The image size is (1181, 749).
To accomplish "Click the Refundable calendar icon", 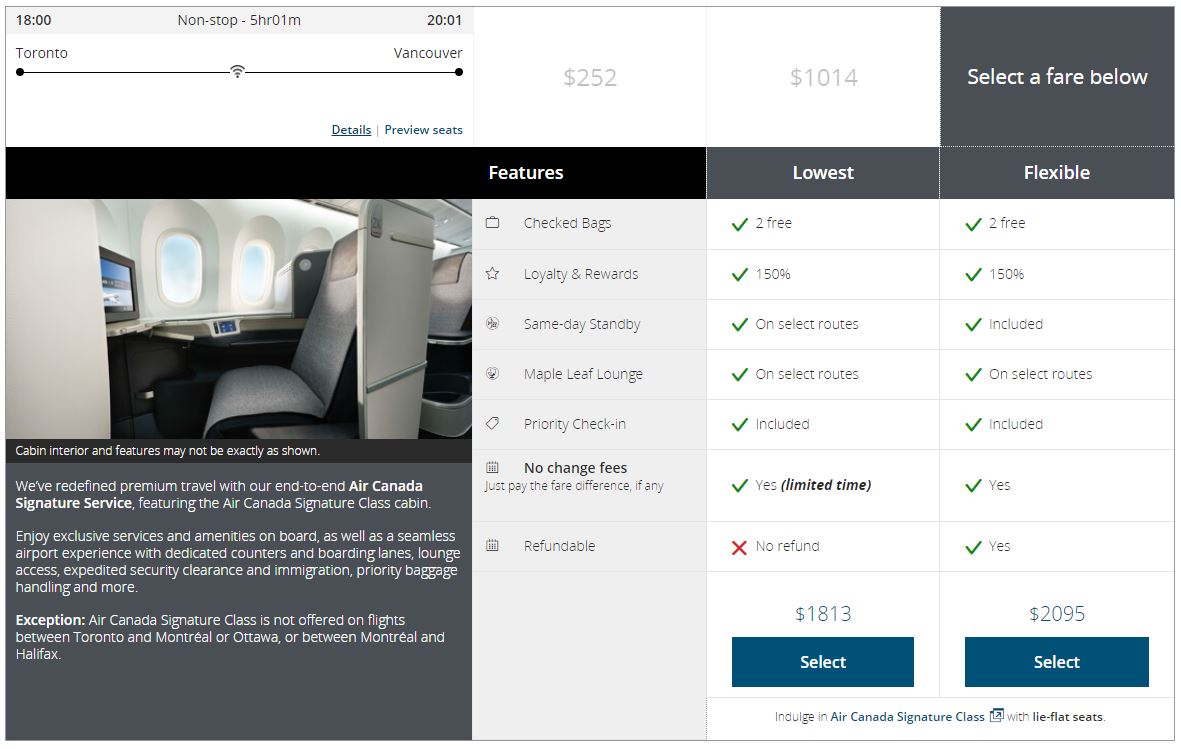I will pos(492,545).
